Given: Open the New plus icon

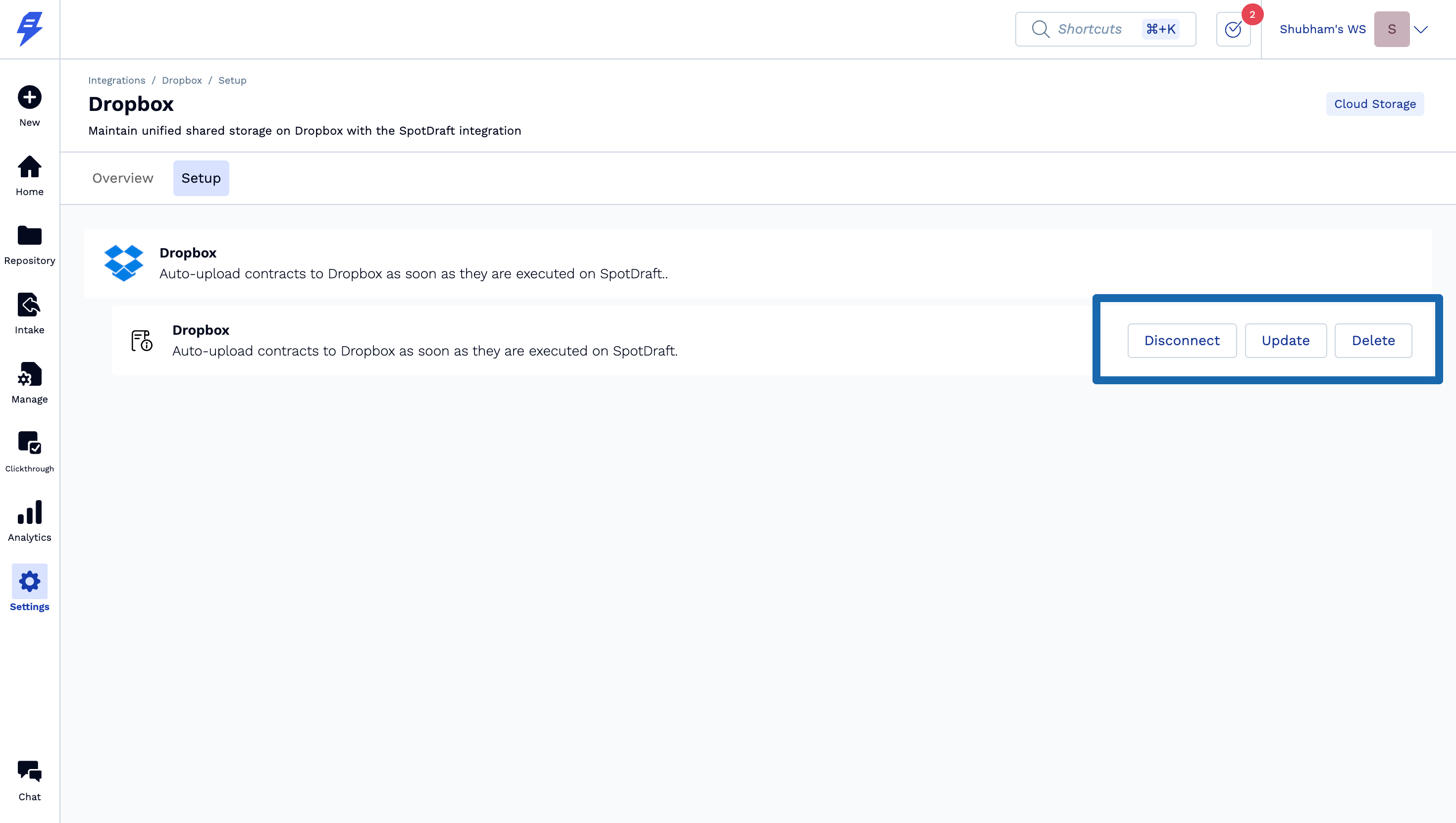Looking at the screenshot, I should click(x=29, y=97).
